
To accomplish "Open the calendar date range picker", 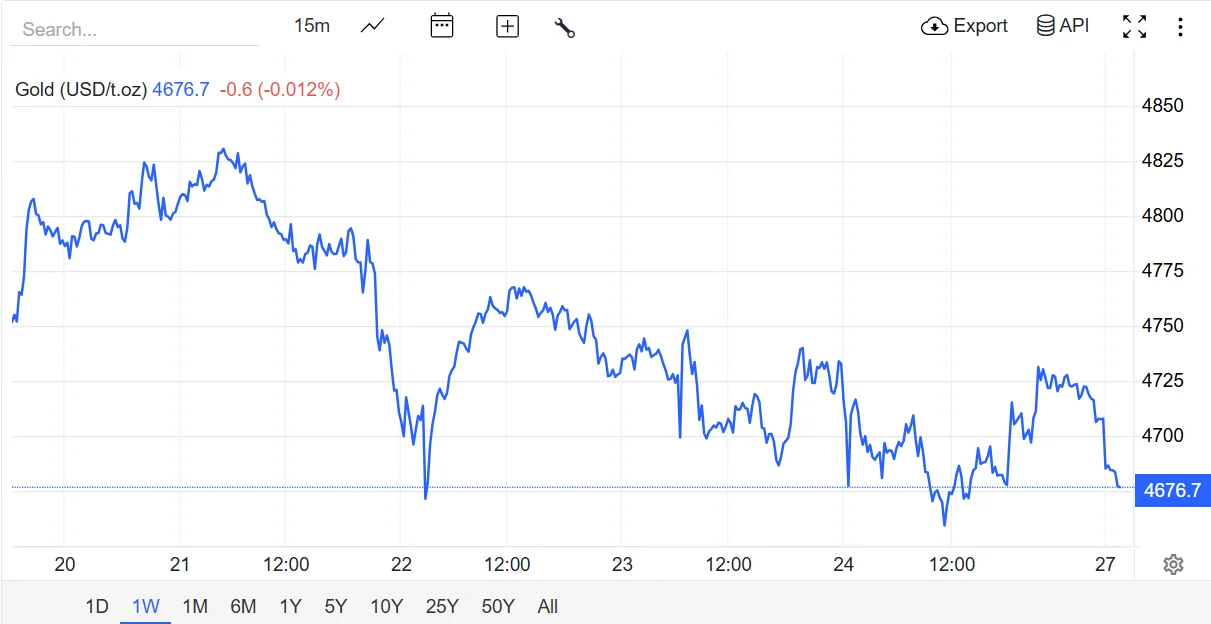I will (442, 26).
